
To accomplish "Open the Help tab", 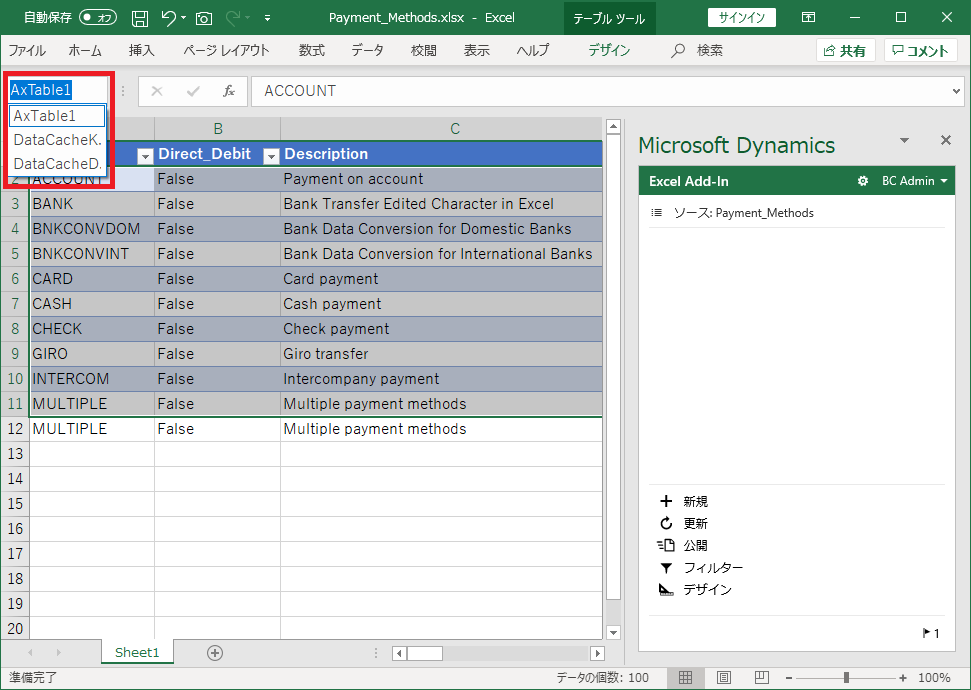I will point(533,51).
